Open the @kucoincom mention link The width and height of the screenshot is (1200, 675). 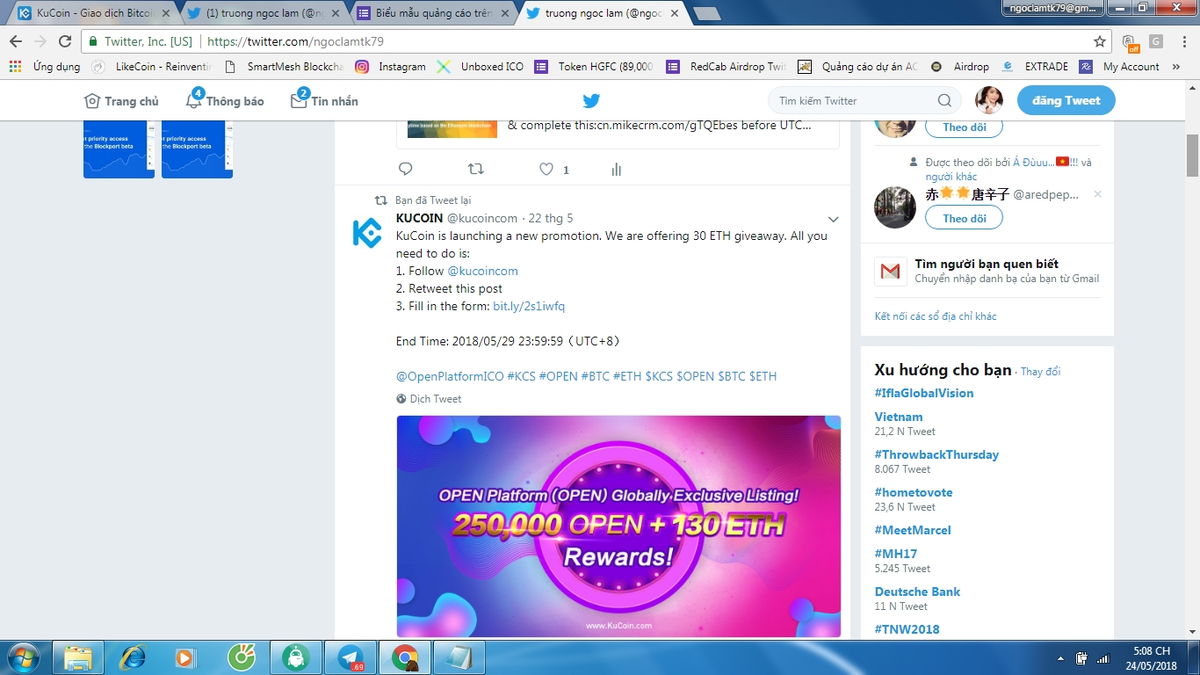(x=482, y=271)
